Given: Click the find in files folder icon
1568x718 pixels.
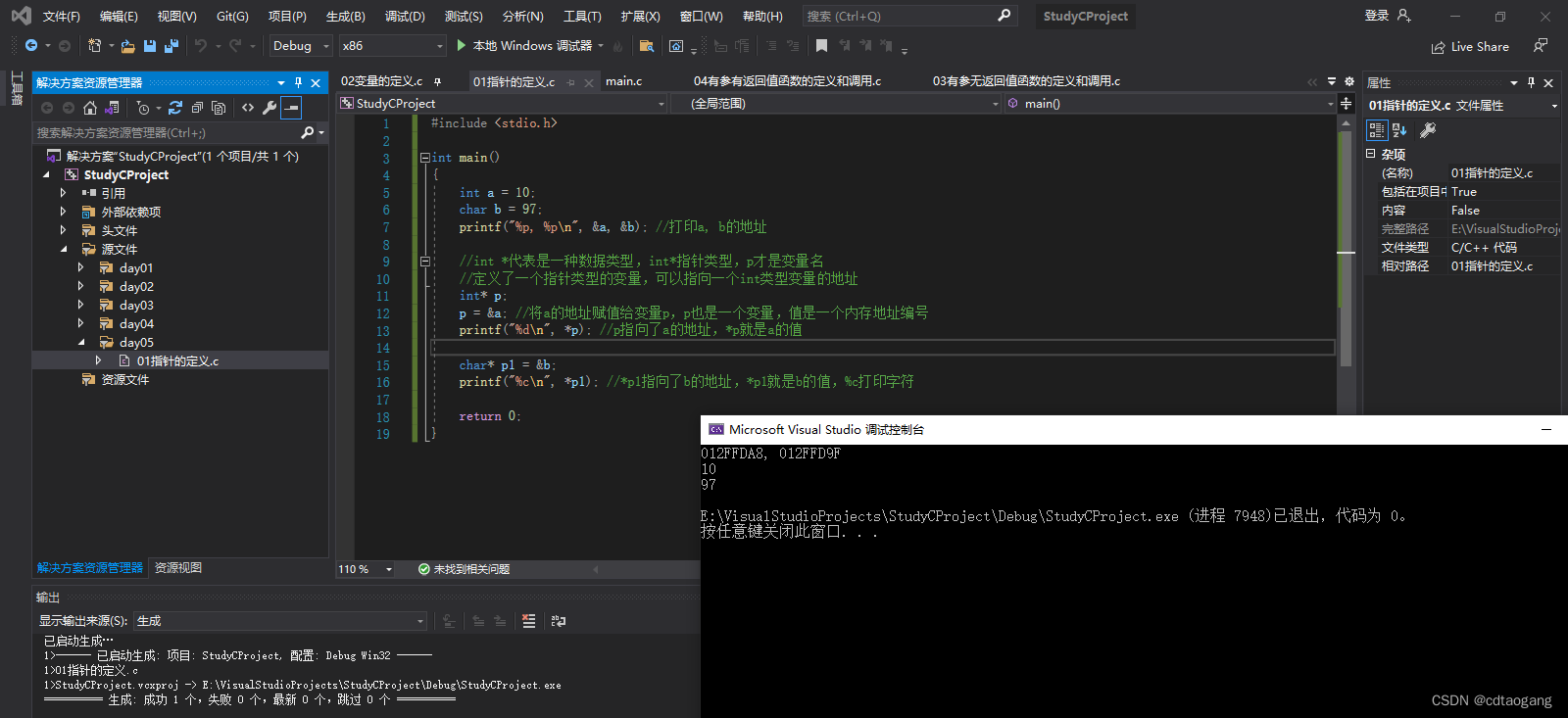Looking at the screenshot, I should (647, 46).
